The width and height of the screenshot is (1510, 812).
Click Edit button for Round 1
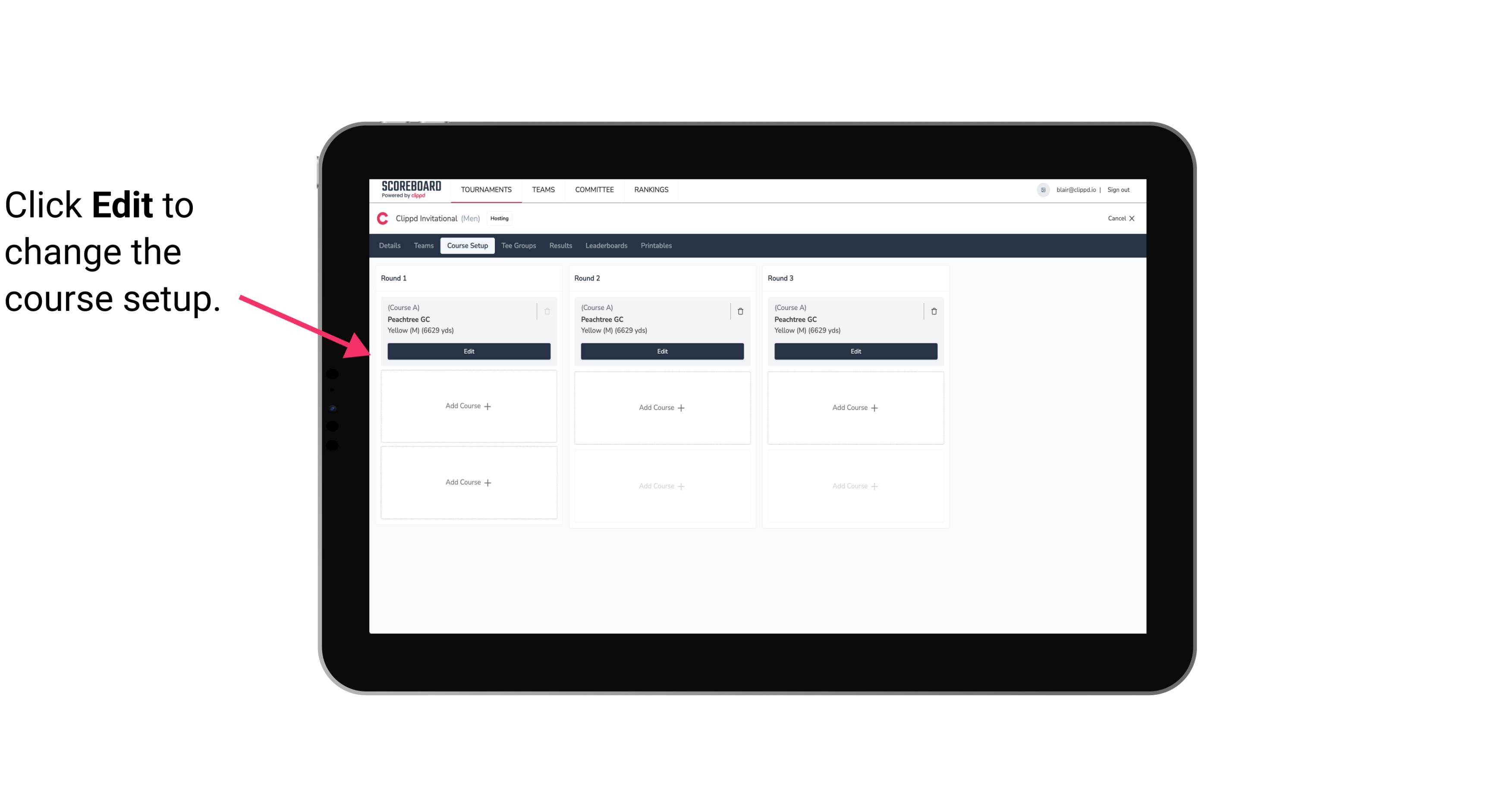tap(468, 350)
